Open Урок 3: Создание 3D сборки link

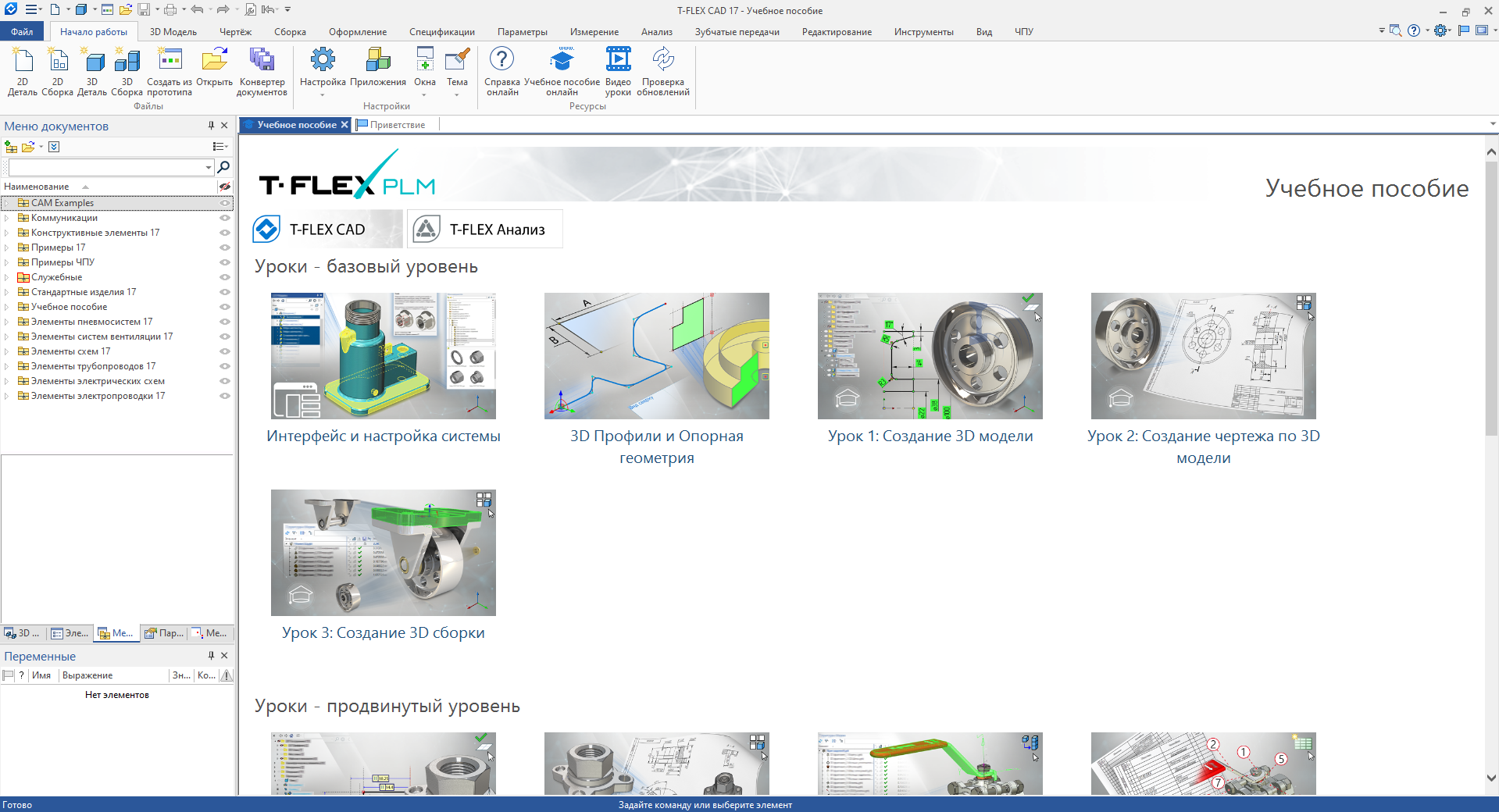(384, 633)
